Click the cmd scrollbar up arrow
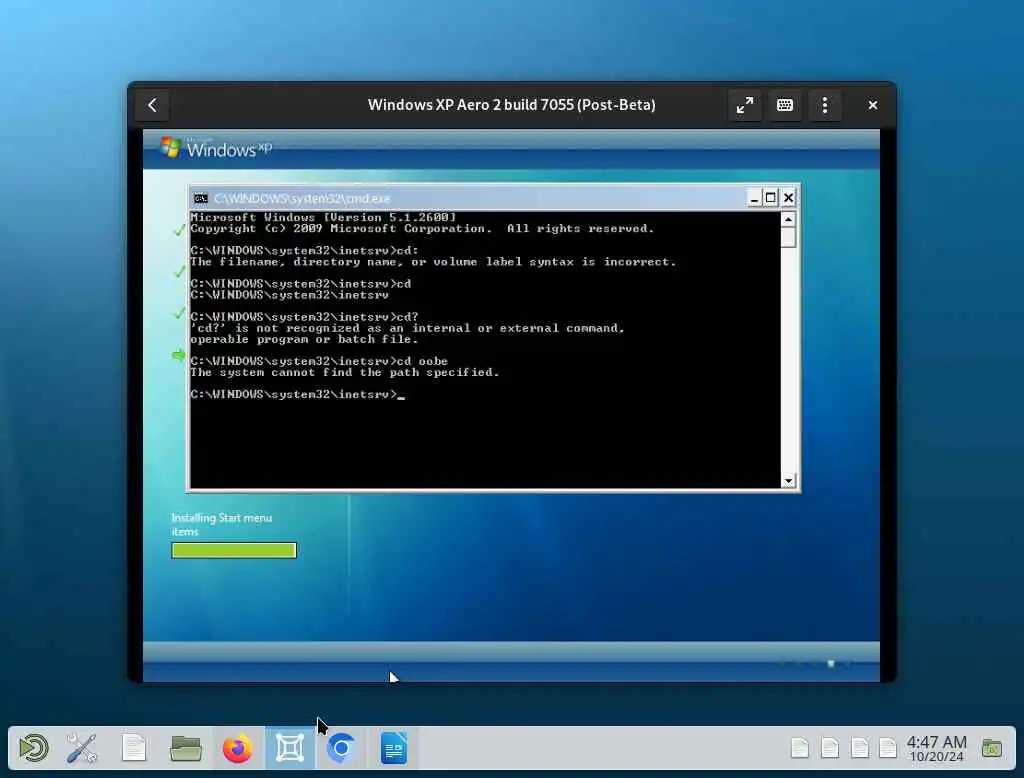Screen dimensions: 1024x778 [x=788, y=219]
